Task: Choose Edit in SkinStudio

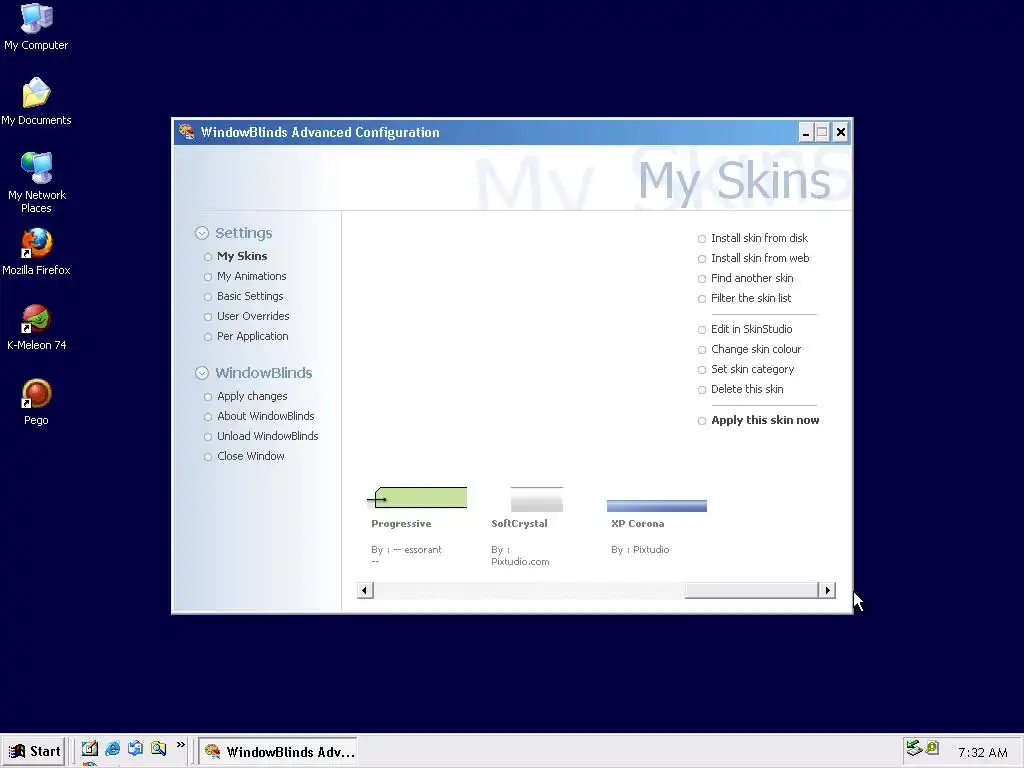Action: click(752, 329)
